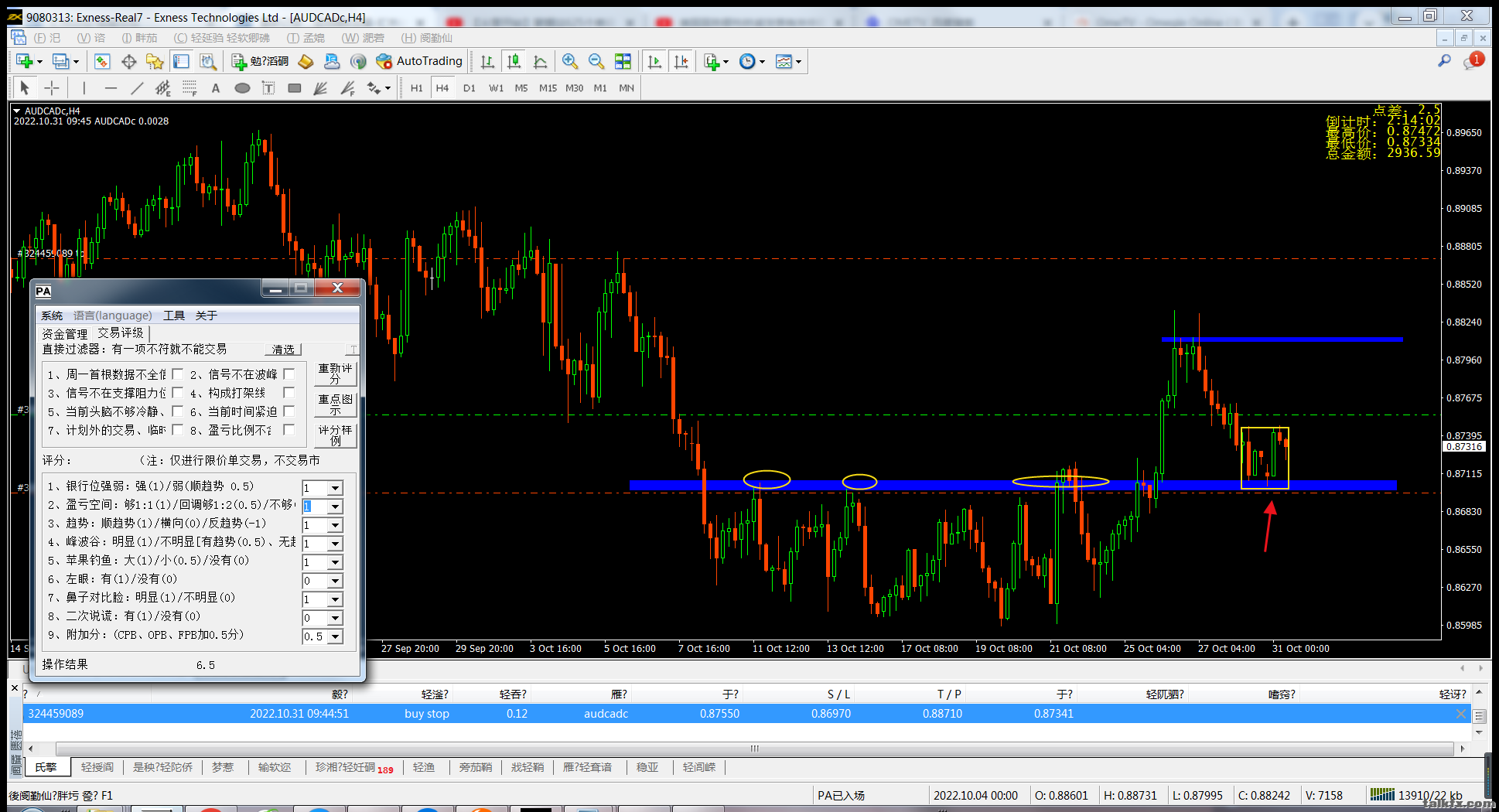This screenshot has width=1499, height=812.
Task: Select the cursor arrow tool
Action: coord(25,87)
